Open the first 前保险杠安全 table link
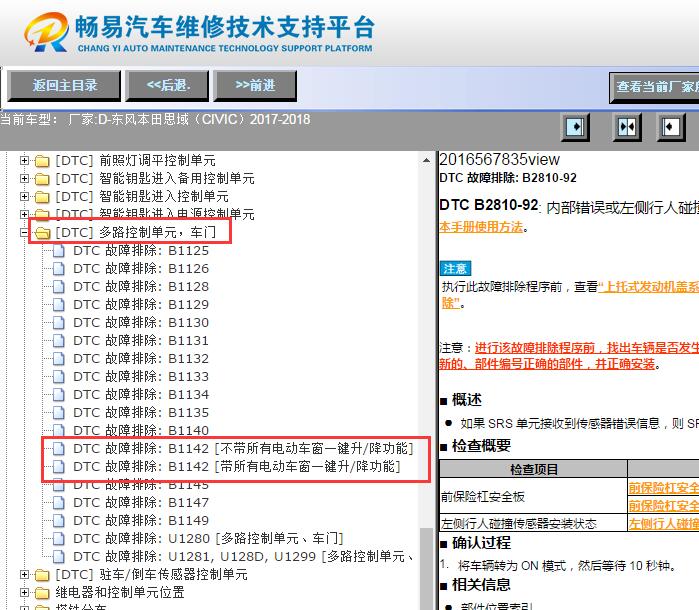 pos(664,488)
